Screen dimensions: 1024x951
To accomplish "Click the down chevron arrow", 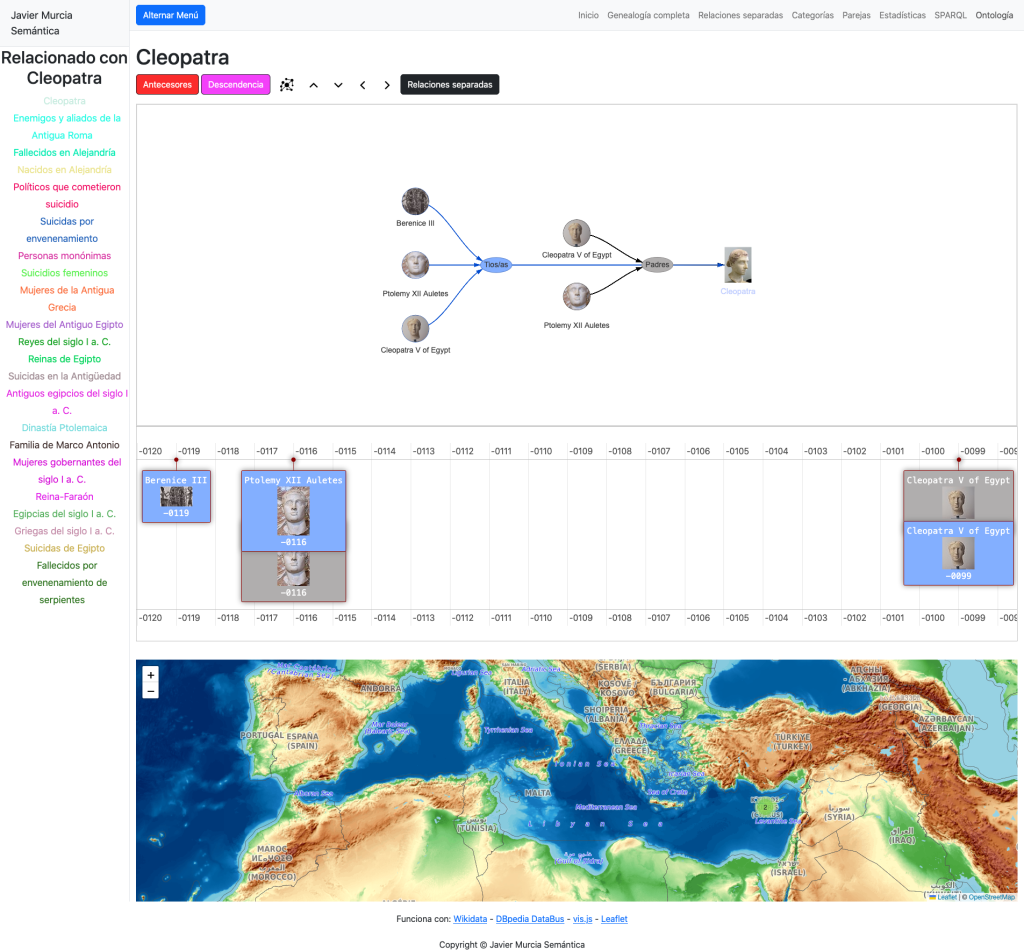I will click(338, 85).
